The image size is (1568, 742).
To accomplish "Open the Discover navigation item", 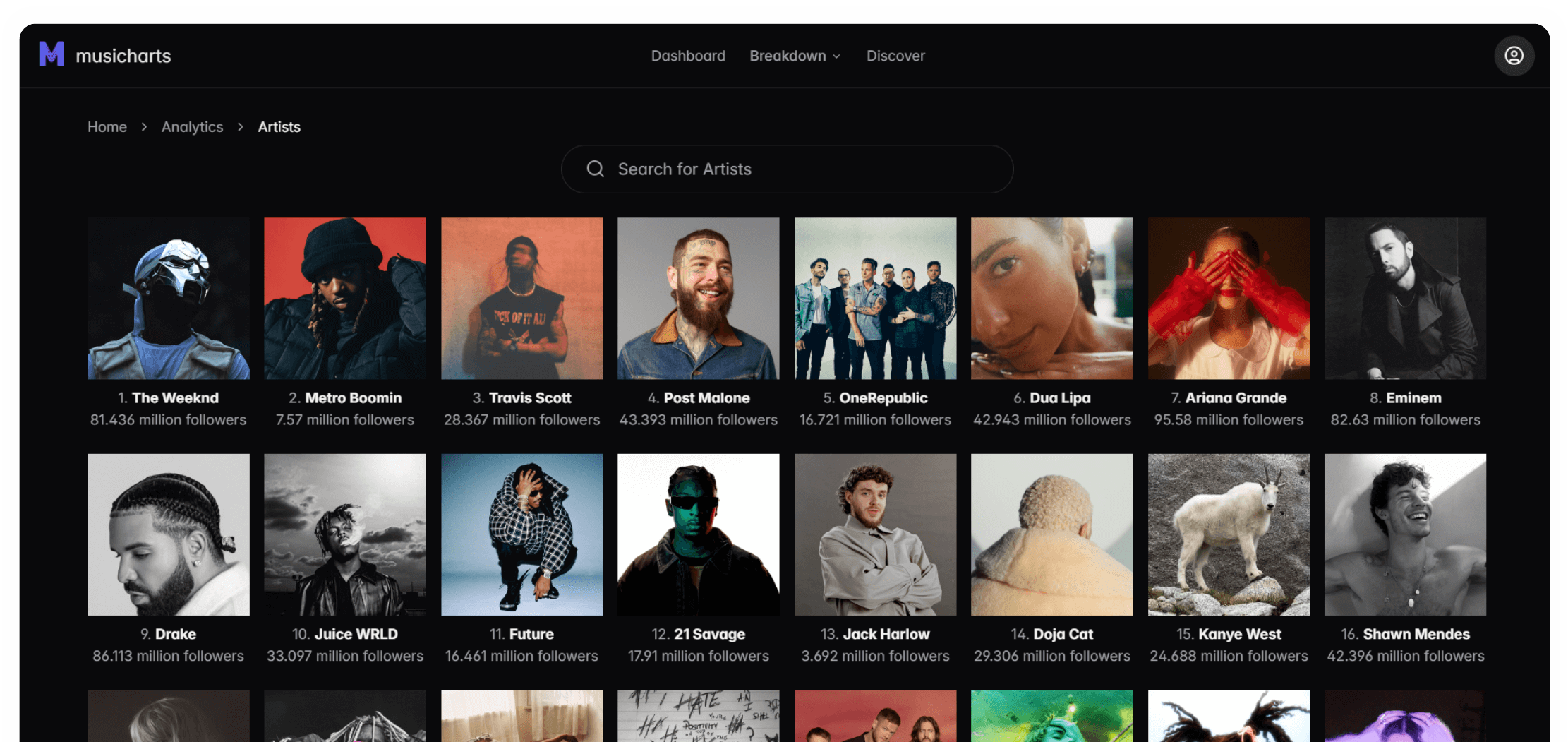I will point(895,56).
